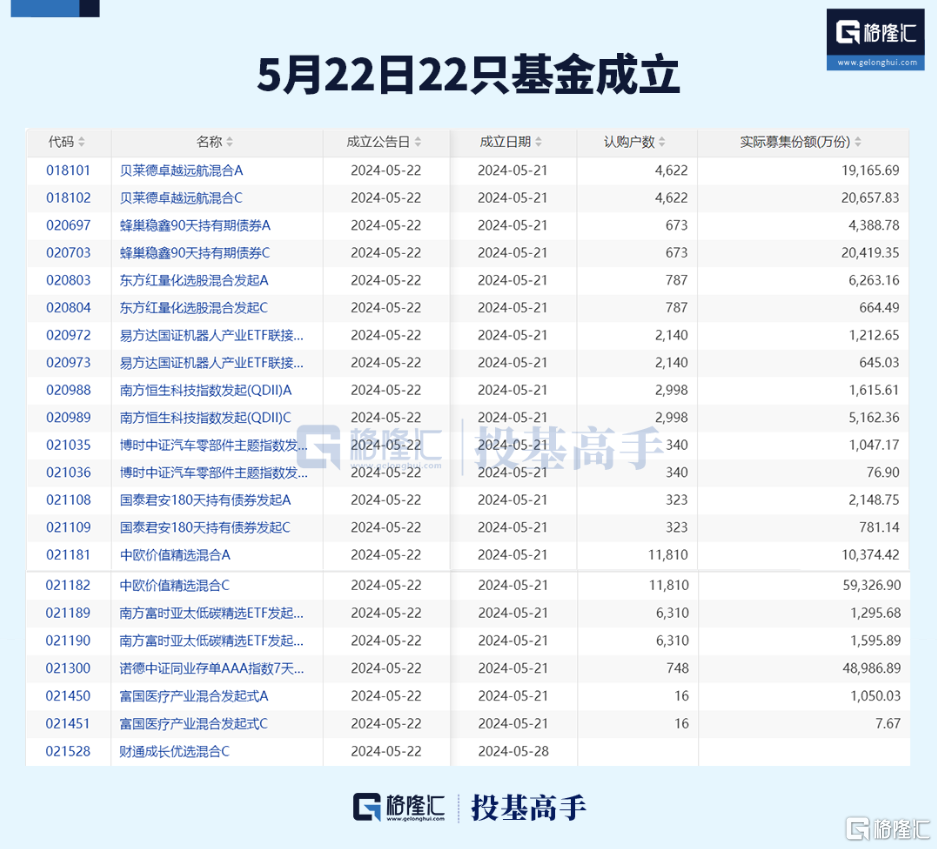Select 国泰君安180天持有债券发起C
Viewport: 937px width, 849px height.
click(205, 528)
